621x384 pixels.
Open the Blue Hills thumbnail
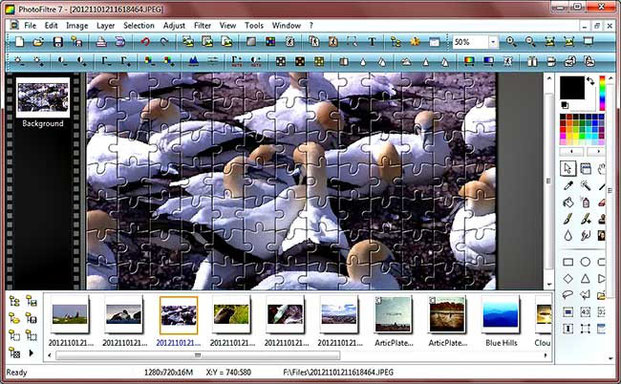pos(501,314)
